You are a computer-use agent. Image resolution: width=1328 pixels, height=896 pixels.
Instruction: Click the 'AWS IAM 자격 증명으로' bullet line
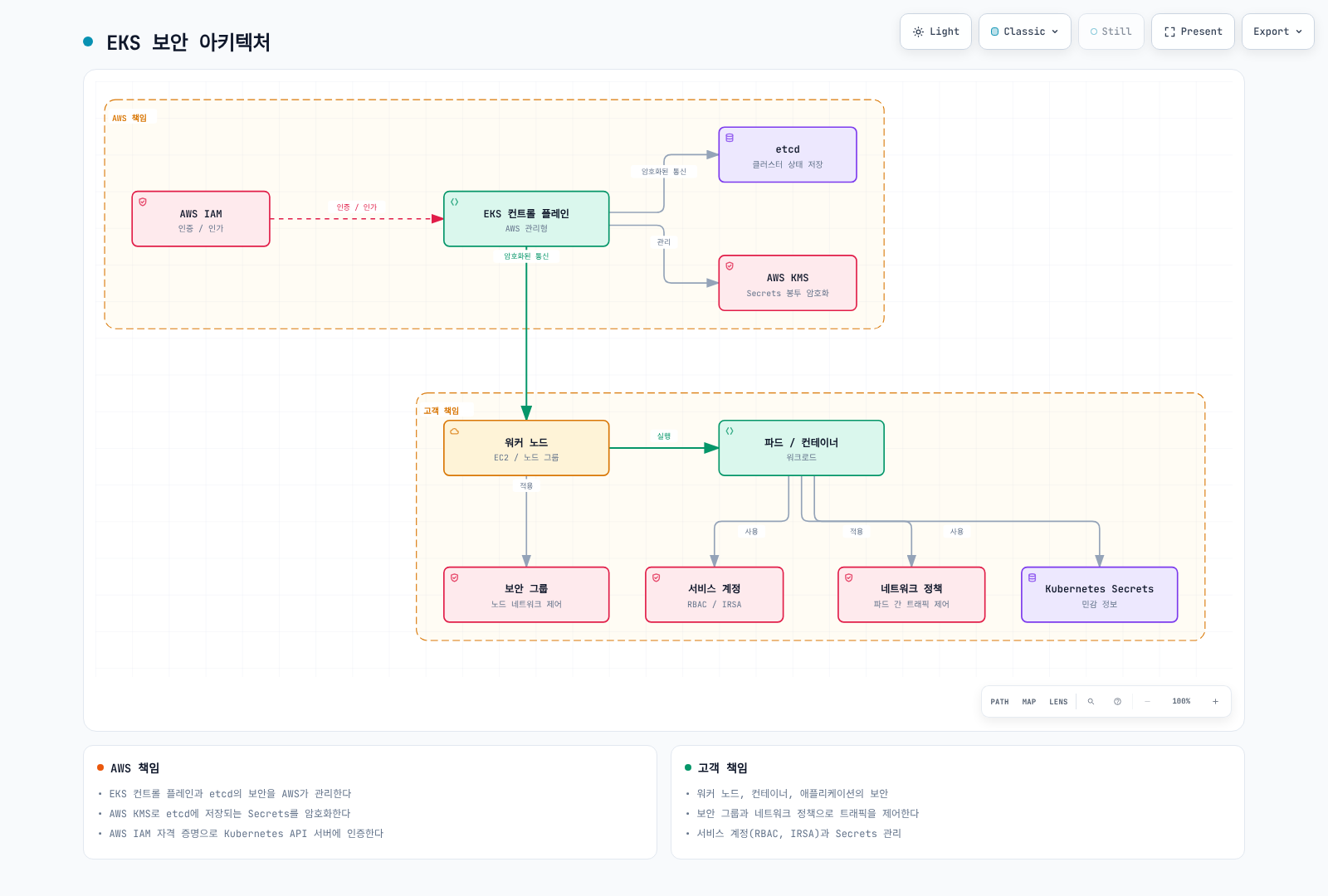tap(246, 834)
